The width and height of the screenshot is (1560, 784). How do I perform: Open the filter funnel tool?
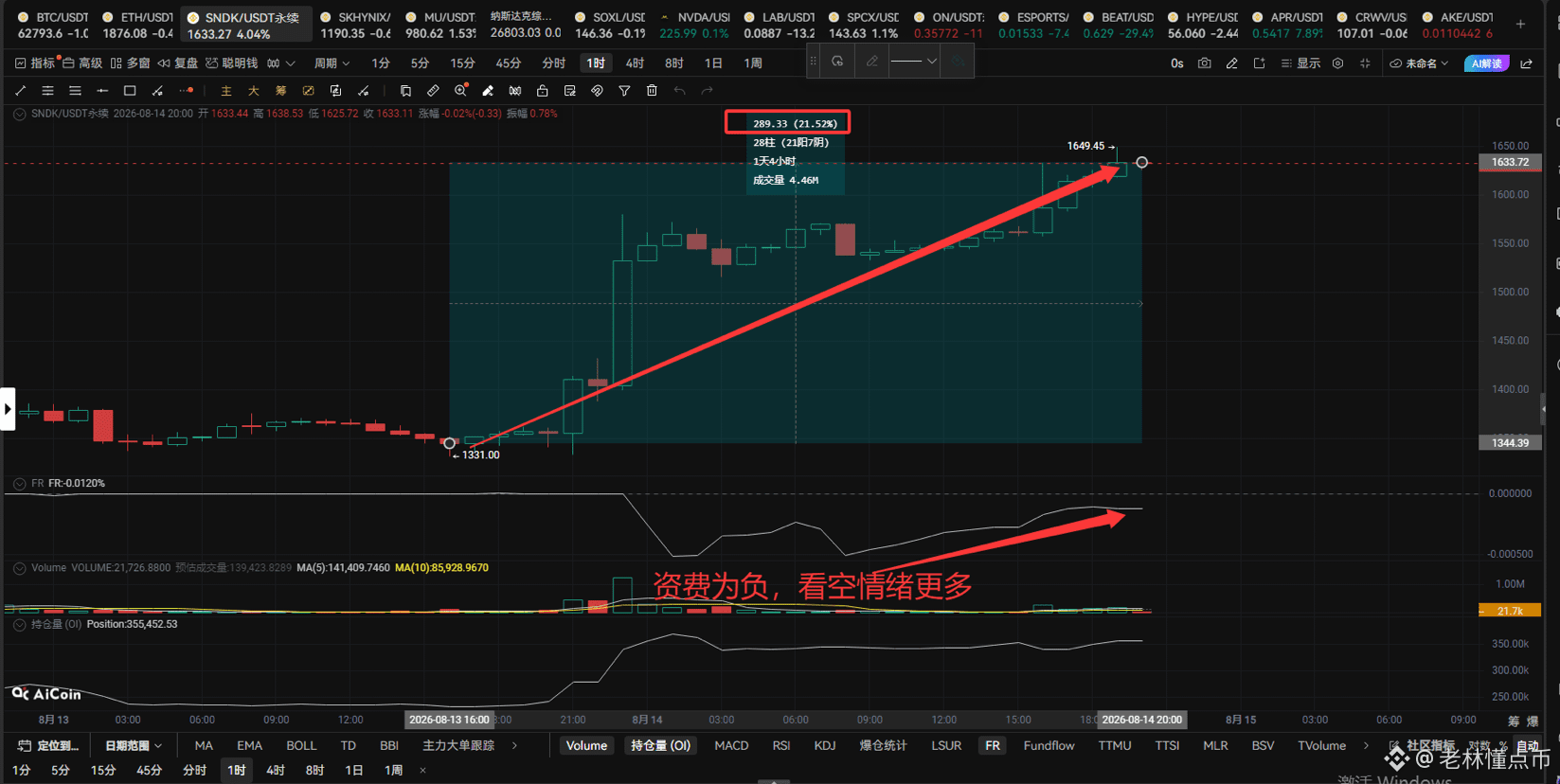(x=624, y=91)
